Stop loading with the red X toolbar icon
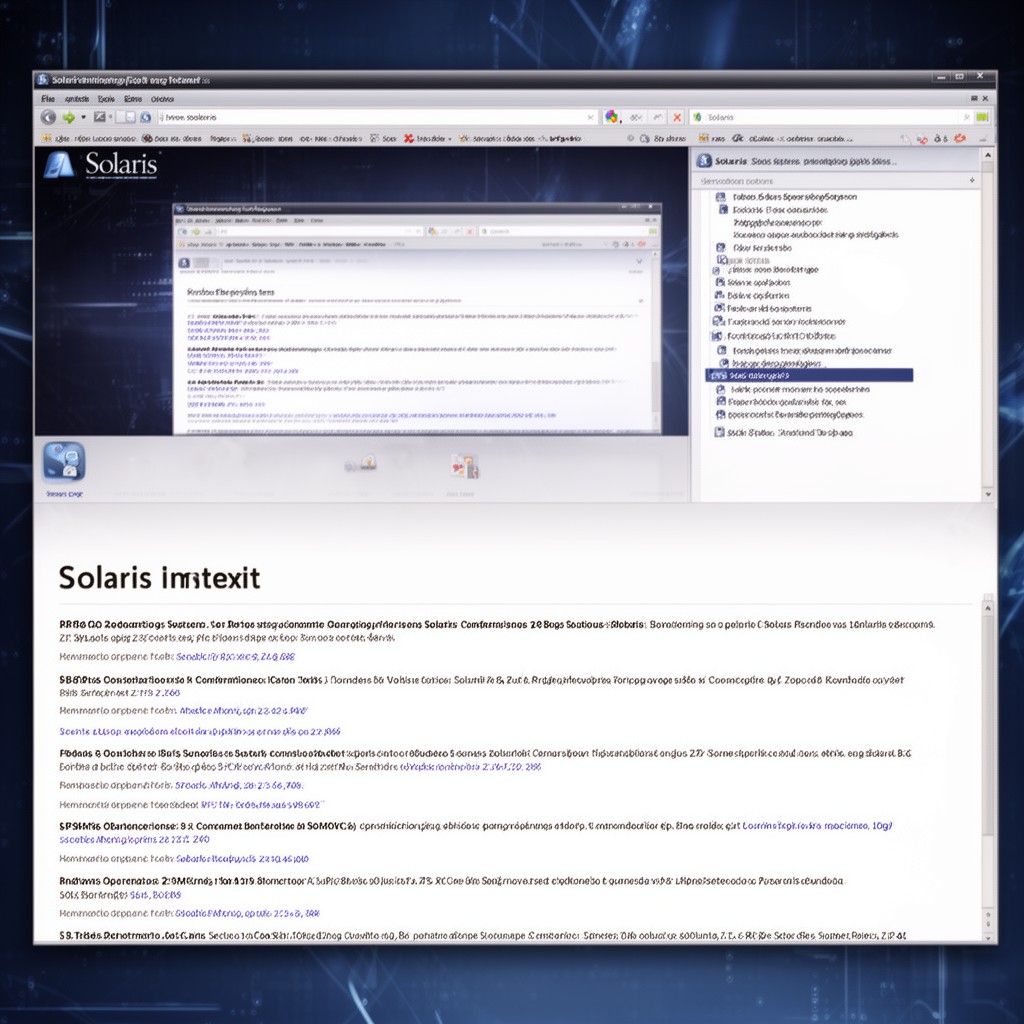This screenshot has width=1024, height=1024. tap(677, 118)
